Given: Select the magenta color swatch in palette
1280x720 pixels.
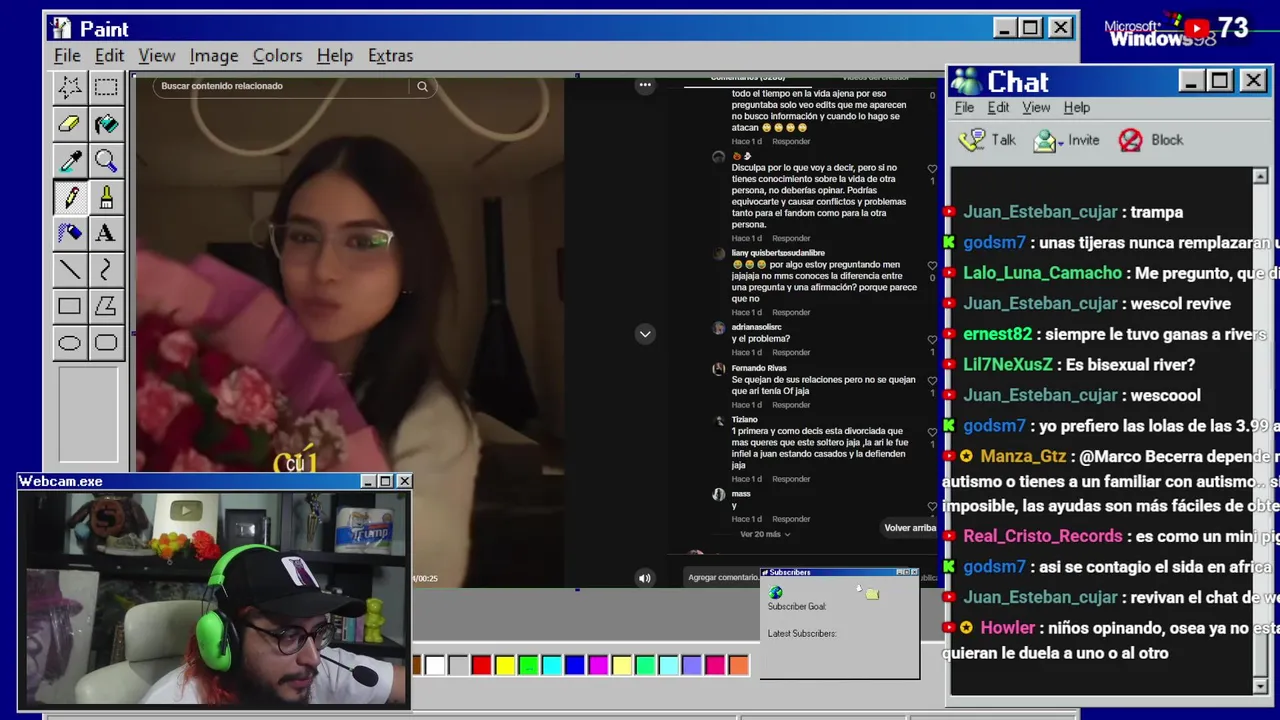Looking at the screenshot, I should (598, 665).
